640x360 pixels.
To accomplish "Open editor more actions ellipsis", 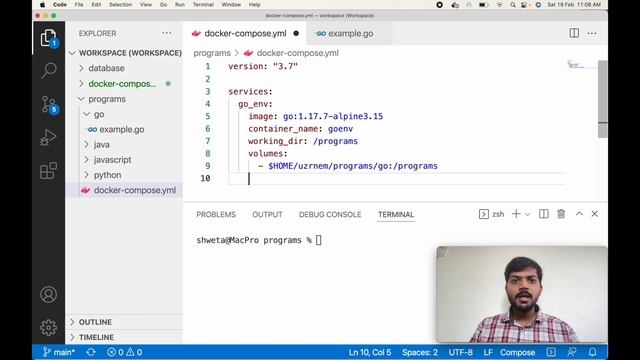I will pyautogui.click(x=592, y=33).
